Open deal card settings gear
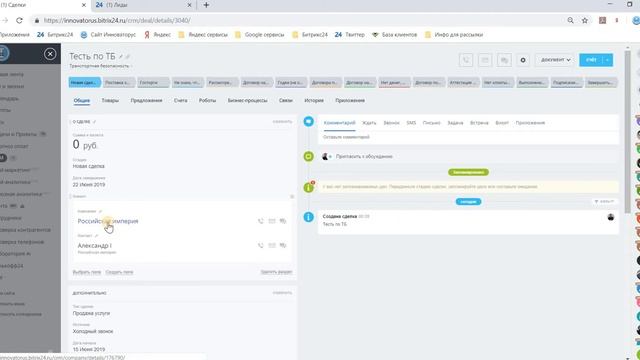This screenshot has width=640, height=360. 523,60
